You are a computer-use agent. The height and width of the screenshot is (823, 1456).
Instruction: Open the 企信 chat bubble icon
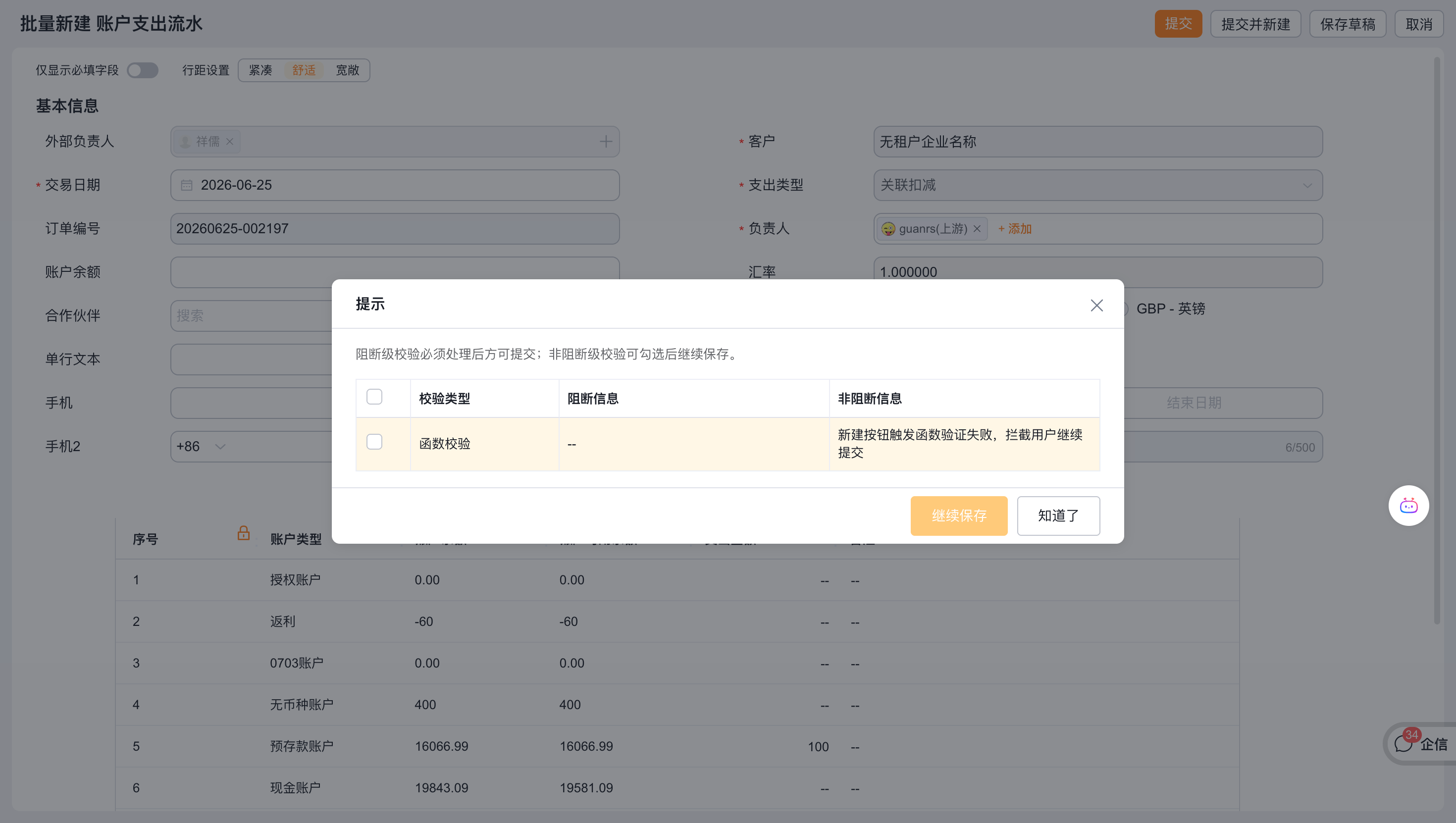pos(1404,744)
